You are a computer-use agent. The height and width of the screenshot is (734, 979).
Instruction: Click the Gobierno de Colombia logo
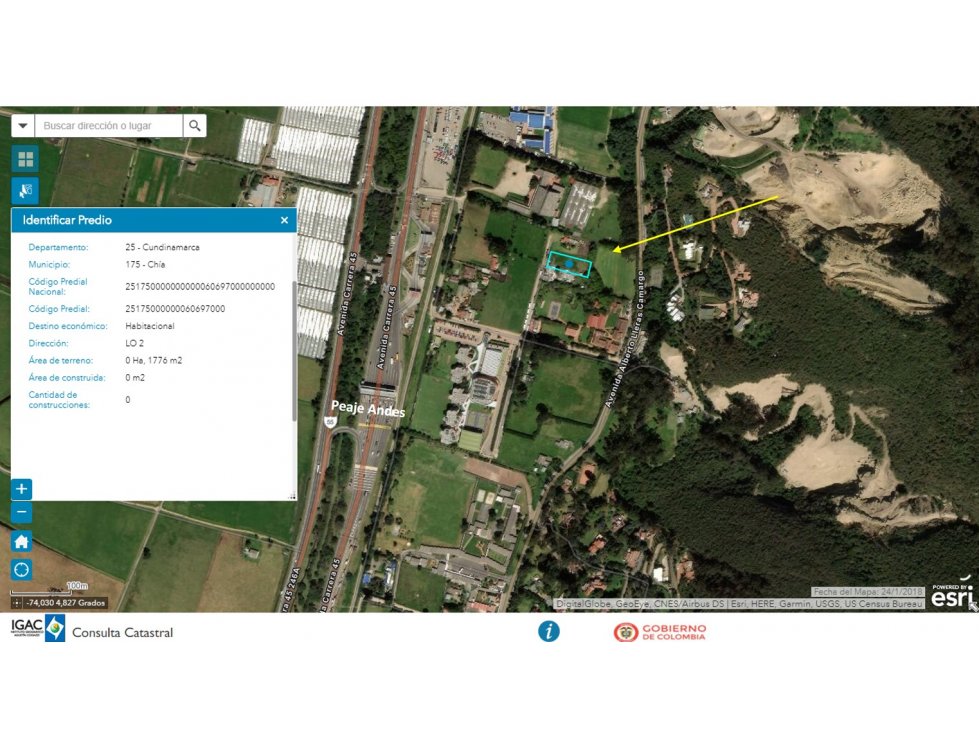click(x=660, y=632)
